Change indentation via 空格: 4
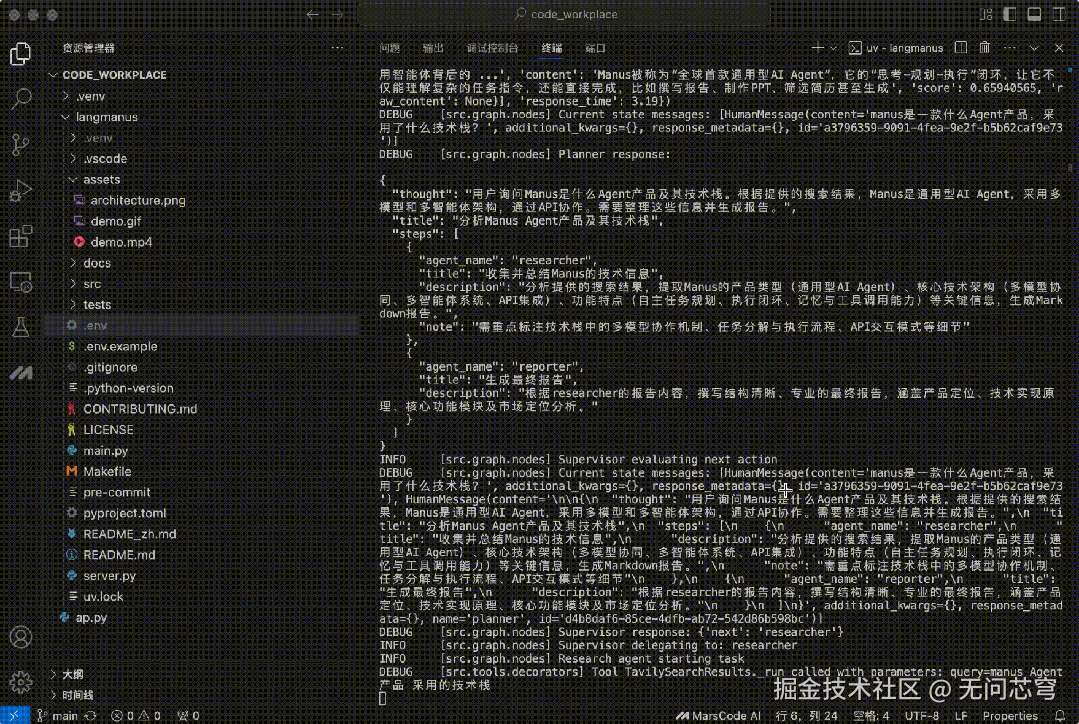Screen dimensions: 1079x724 coord(871,716)
